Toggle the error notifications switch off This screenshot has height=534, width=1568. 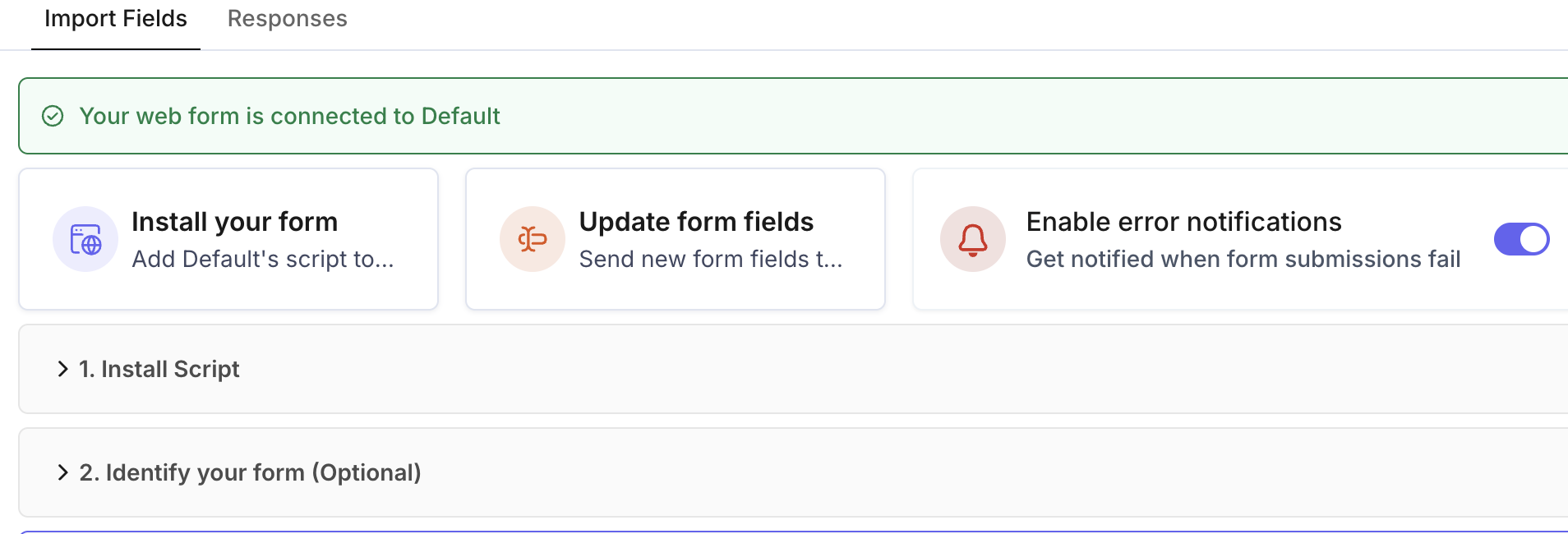coord(1521,239)
